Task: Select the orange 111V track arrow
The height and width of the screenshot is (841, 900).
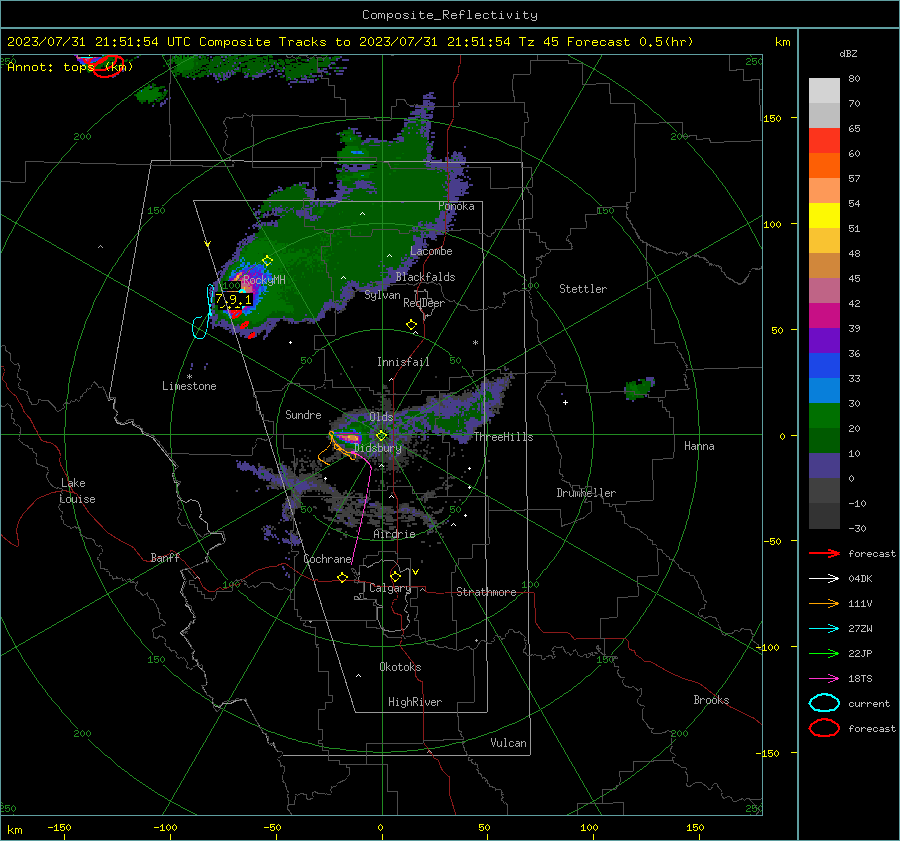Action: pos(824,603)
